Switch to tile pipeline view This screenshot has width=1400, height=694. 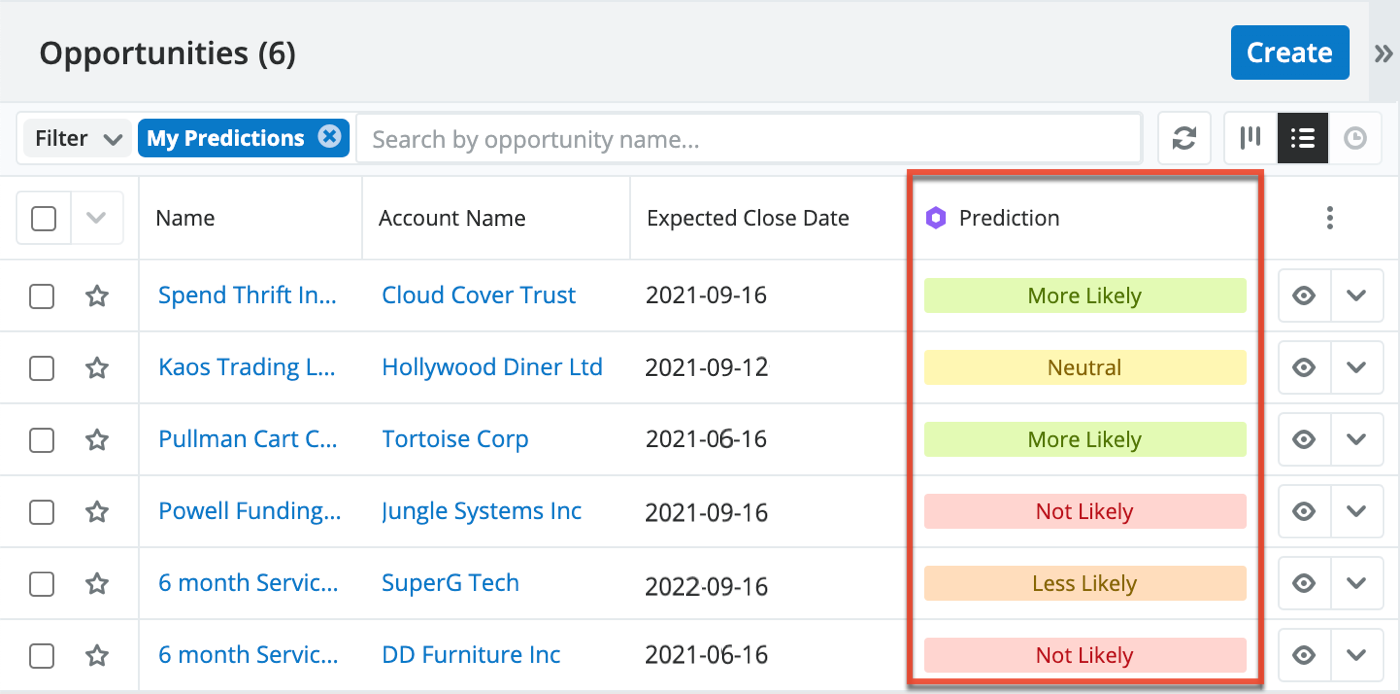click(1251, 138)
